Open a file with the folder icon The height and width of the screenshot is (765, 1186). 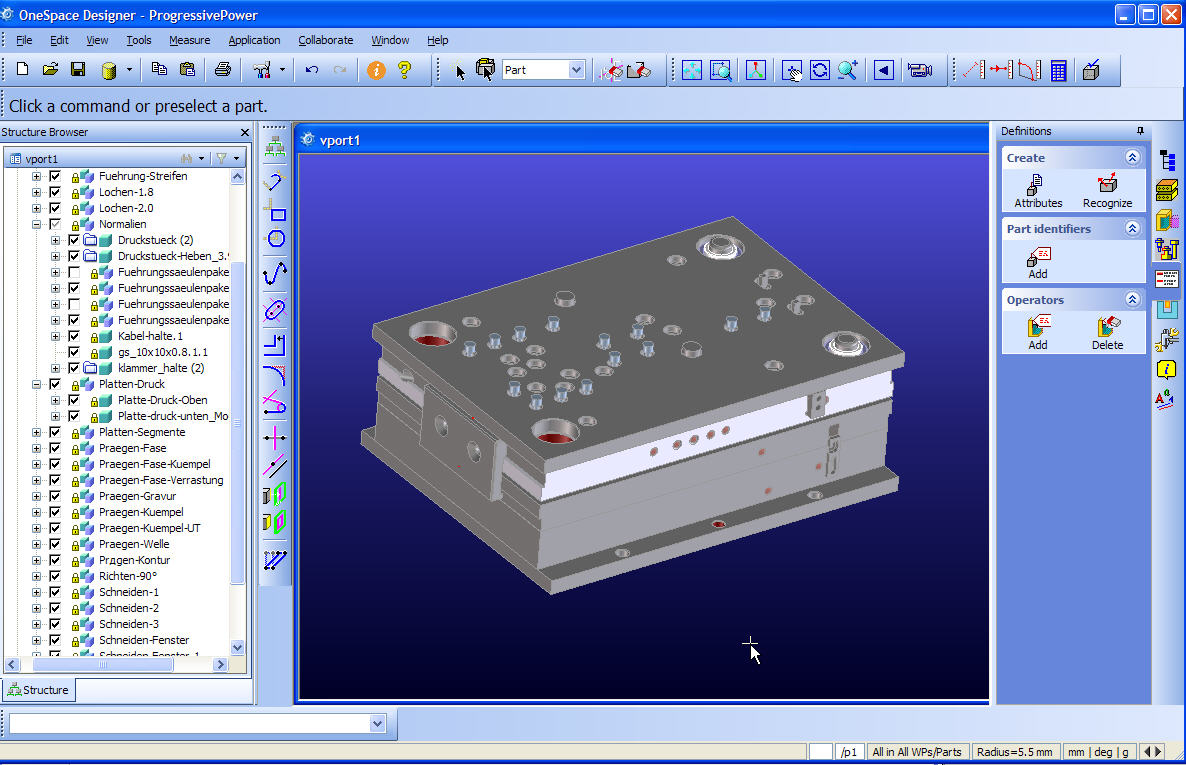tap(50, 70)
